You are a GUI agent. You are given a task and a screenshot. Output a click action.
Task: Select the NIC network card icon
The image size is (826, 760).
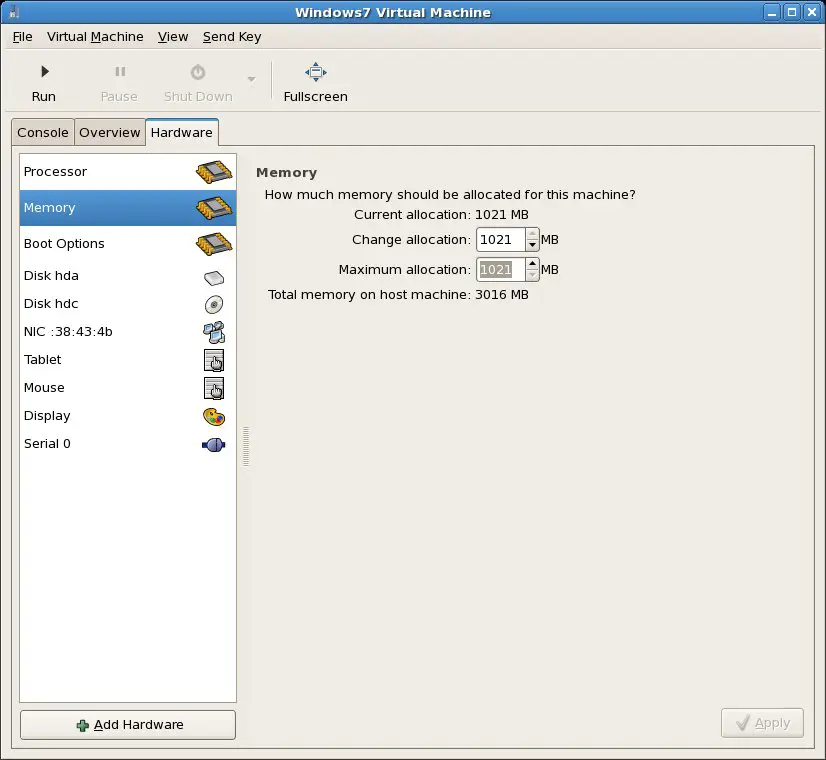[x=214, y=332]
